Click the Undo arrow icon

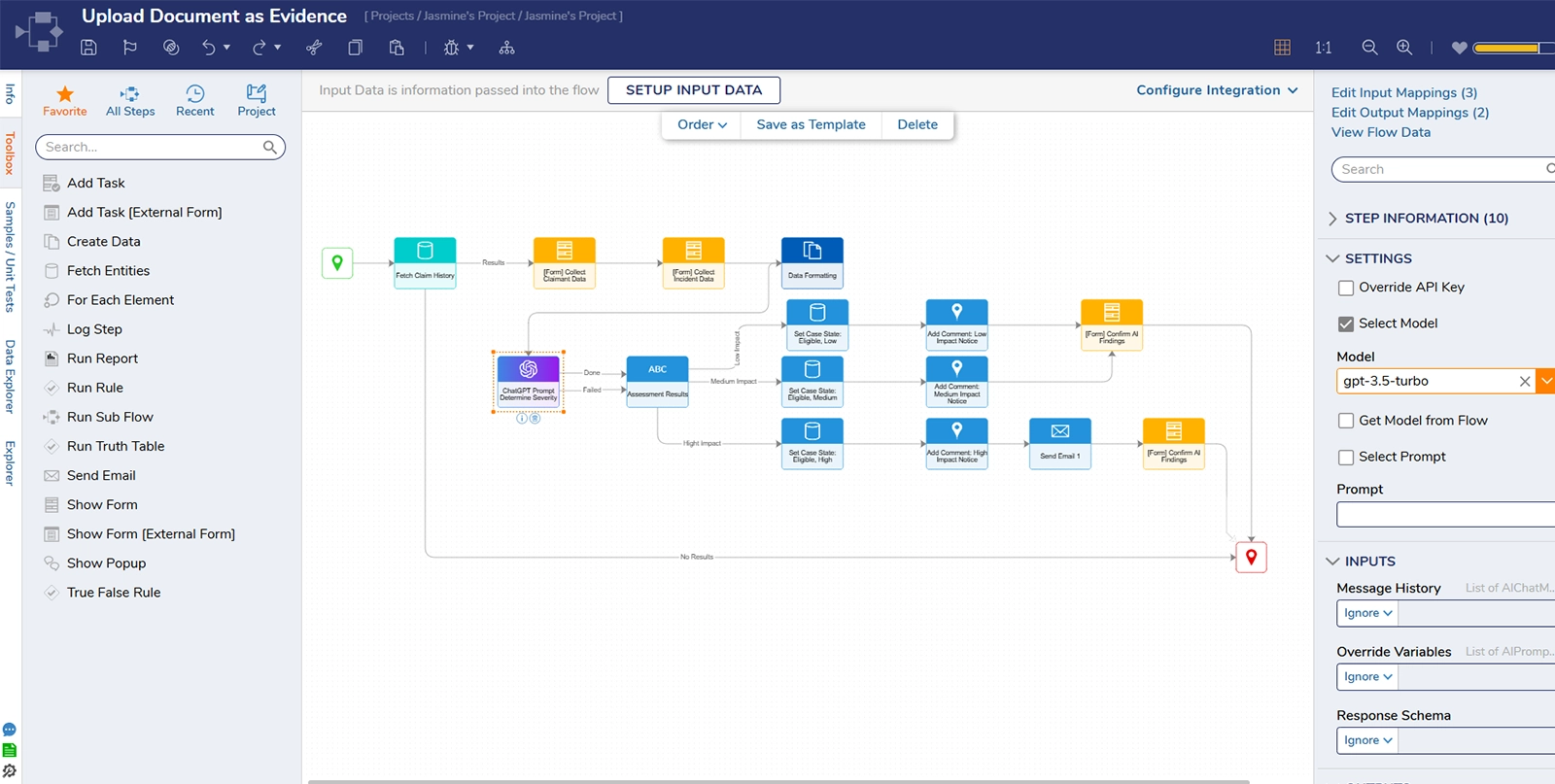(x=208, y=48)
